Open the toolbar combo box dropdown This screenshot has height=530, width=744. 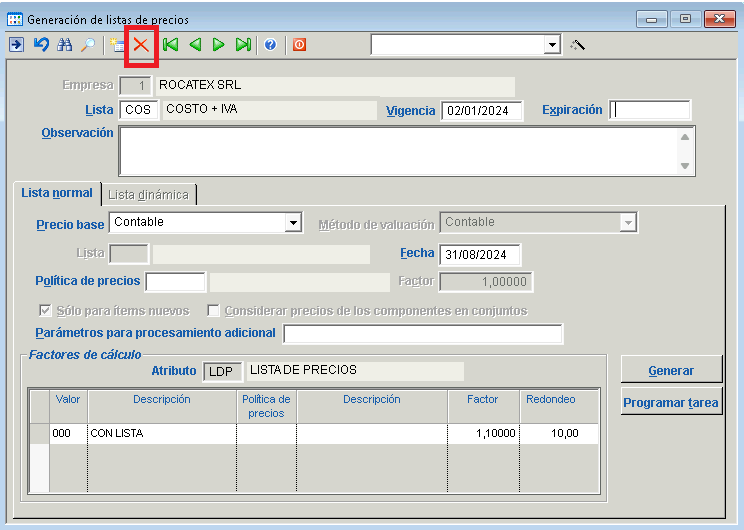click(x=552, y=45)
